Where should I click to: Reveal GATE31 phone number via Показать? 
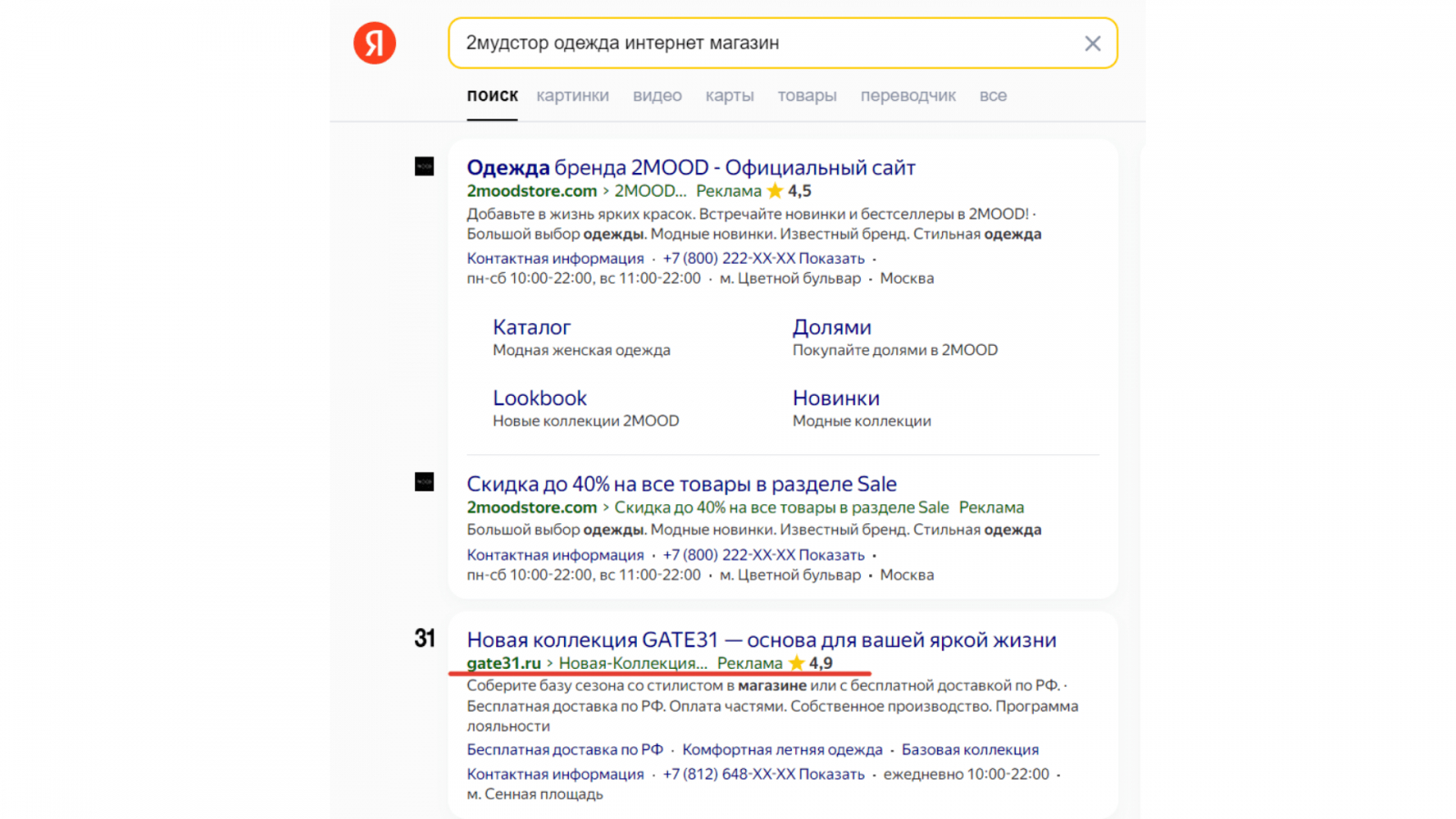click(x=832, y=774)
